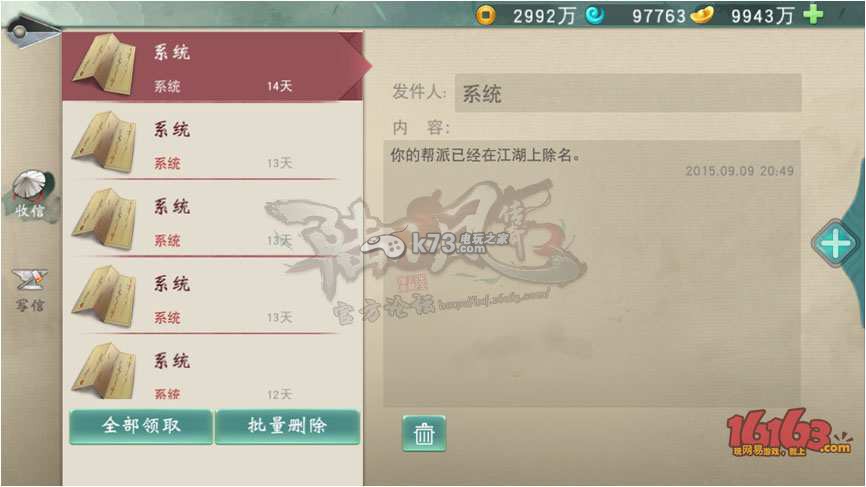This screenshot has width=866, height=487.
Task: Add currency with the top green plus
Action: click(814, 15)
